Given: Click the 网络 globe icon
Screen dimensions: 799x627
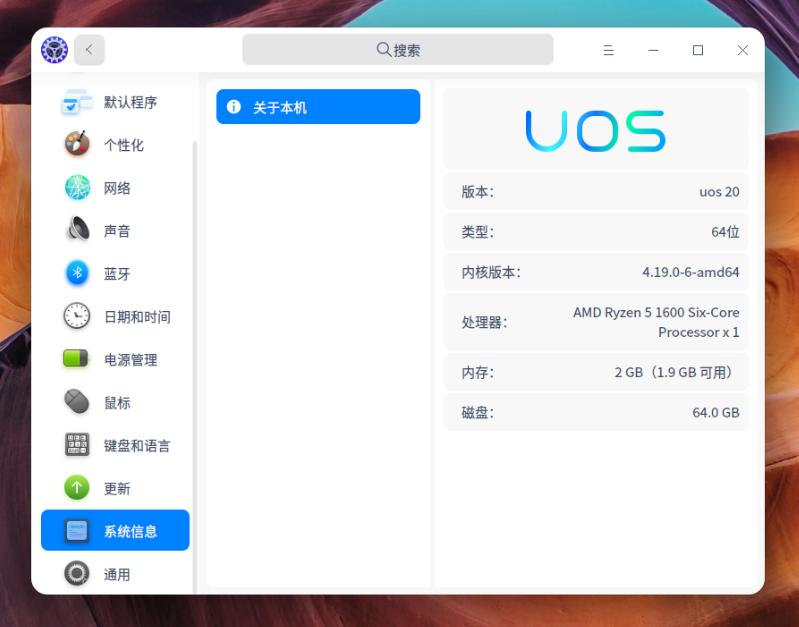Looking at the screenshot, I should click(x=77, y=188).
